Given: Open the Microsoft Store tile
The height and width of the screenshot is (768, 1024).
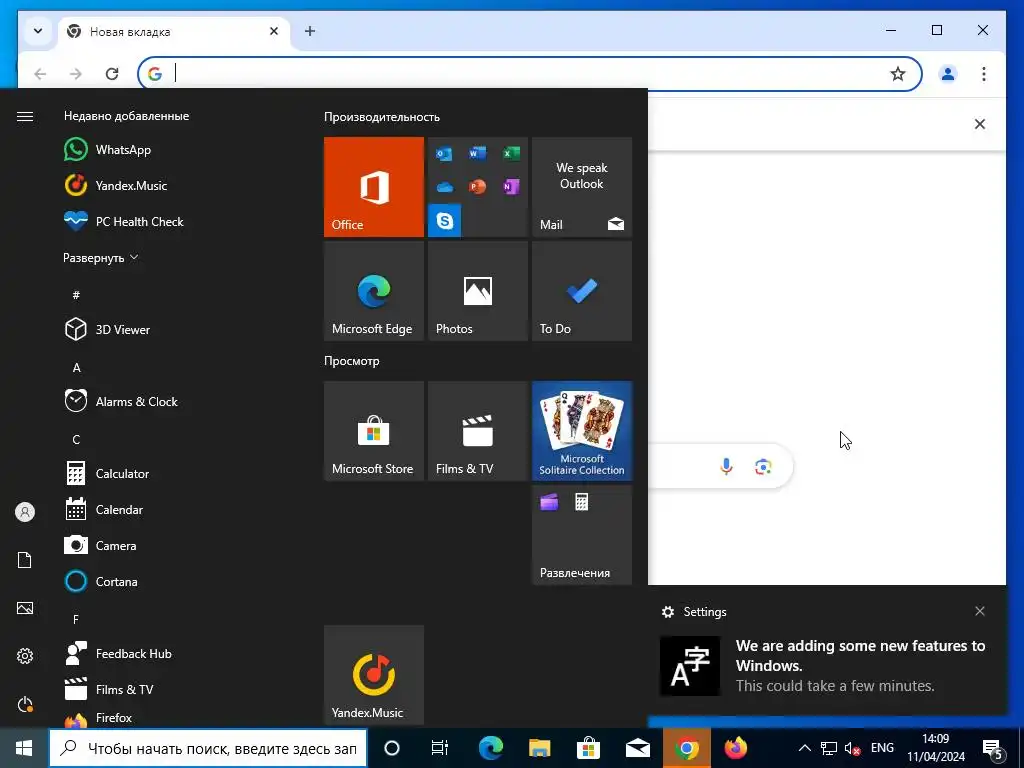Looking at the screenshot, I should point(374,431).
